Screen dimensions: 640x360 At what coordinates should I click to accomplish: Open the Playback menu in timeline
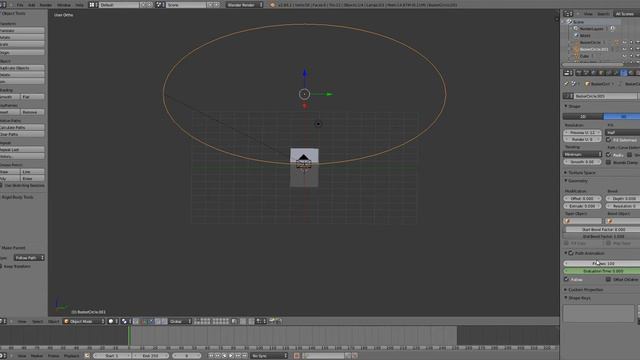pyautogui.click(x=71, y=356)
